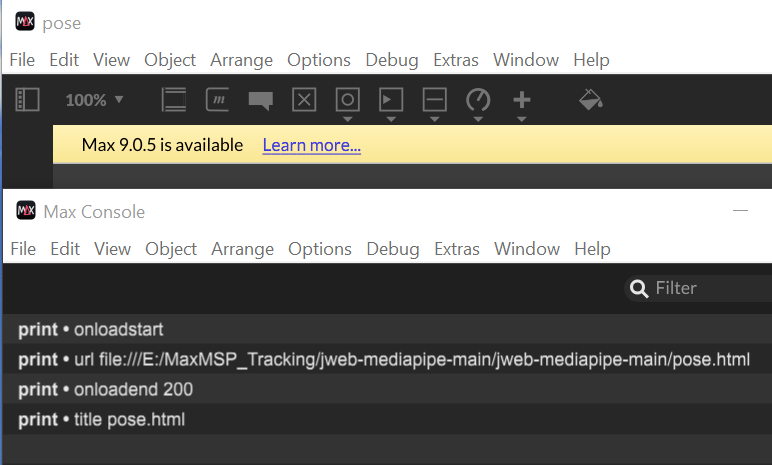Open the plus add-objects dropdown
Screen dimensions: 772x465
coord(521,119)
